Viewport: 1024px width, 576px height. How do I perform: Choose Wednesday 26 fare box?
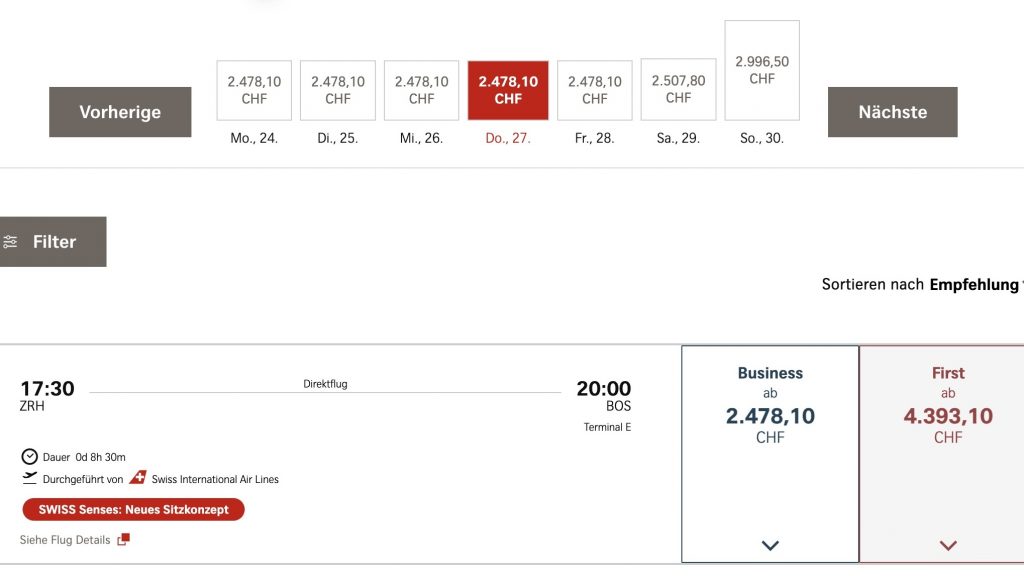point(422,90)
